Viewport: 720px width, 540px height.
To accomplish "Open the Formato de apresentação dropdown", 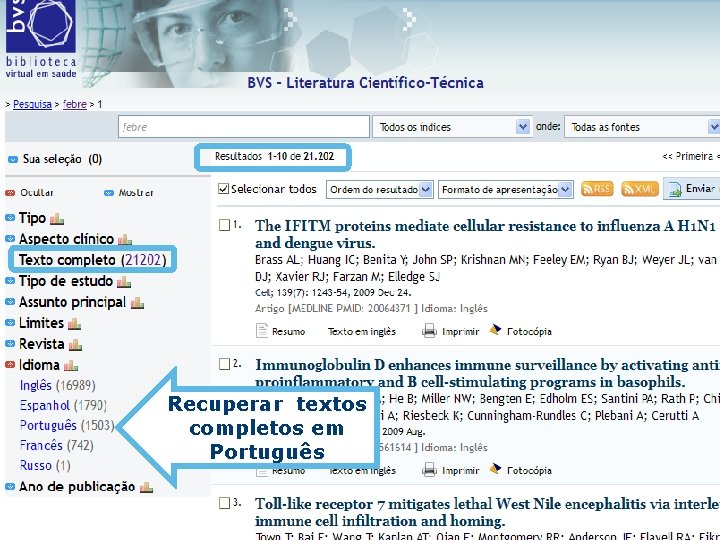I will click(506, 189).
